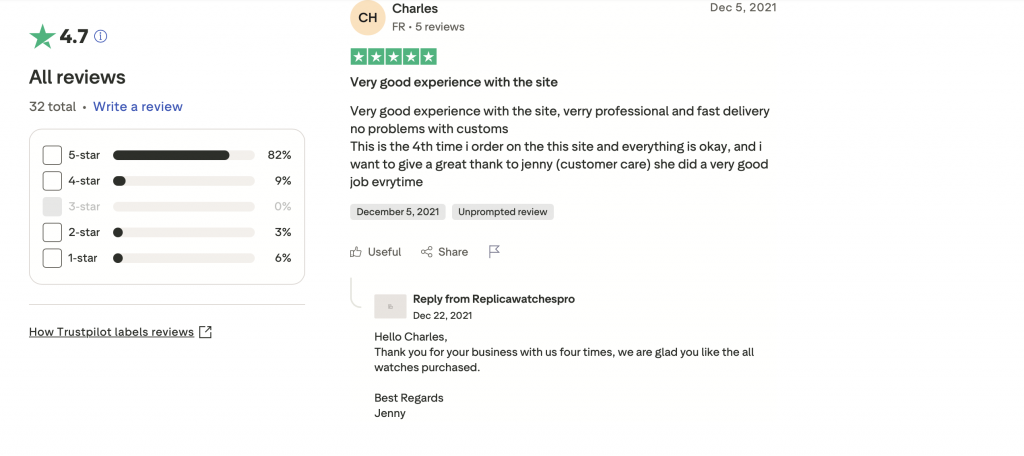Image resolution: width=1024 pixels, height=456 pixels.
Task: Tick the 1-star filter checkbox
Action: (x=52, y=258)
